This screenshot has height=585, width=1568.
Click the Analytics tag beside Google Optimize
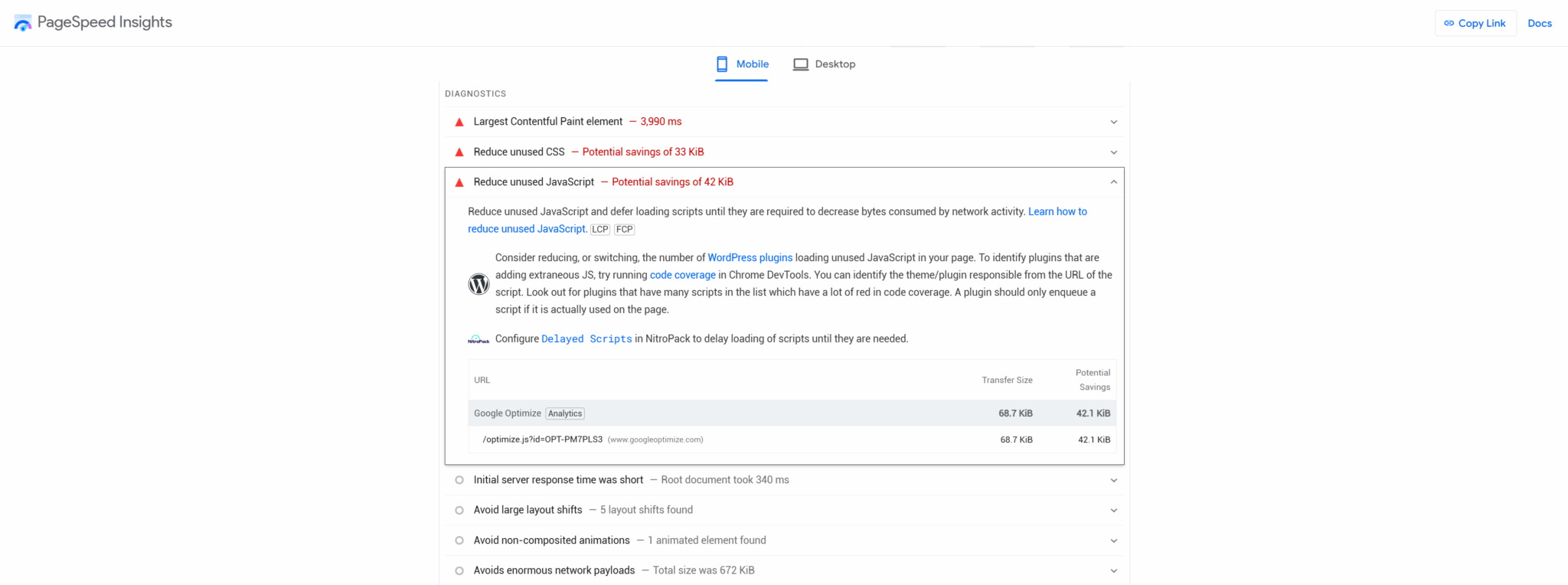(565, 413)
